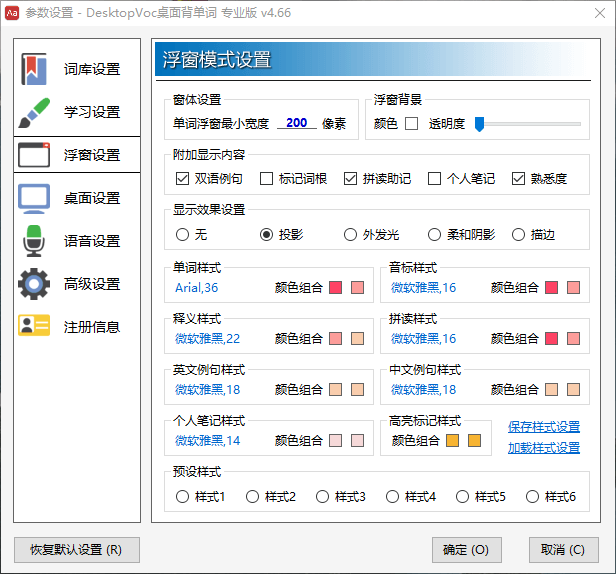
Task: Click 微软雅黑,22 font under 释义样式
Action: (x=207, y=339)
